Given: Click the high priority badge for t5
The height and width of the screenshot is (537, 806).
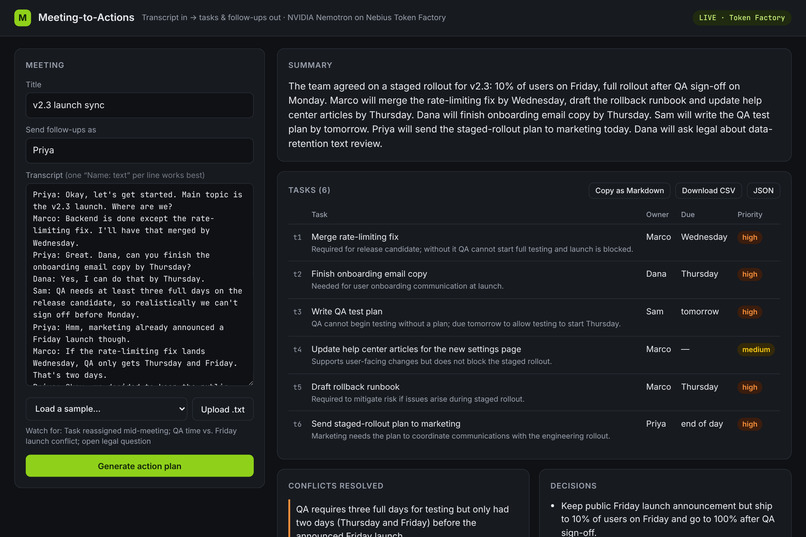Looking at the screenshot, I should (x=749, y=387).
